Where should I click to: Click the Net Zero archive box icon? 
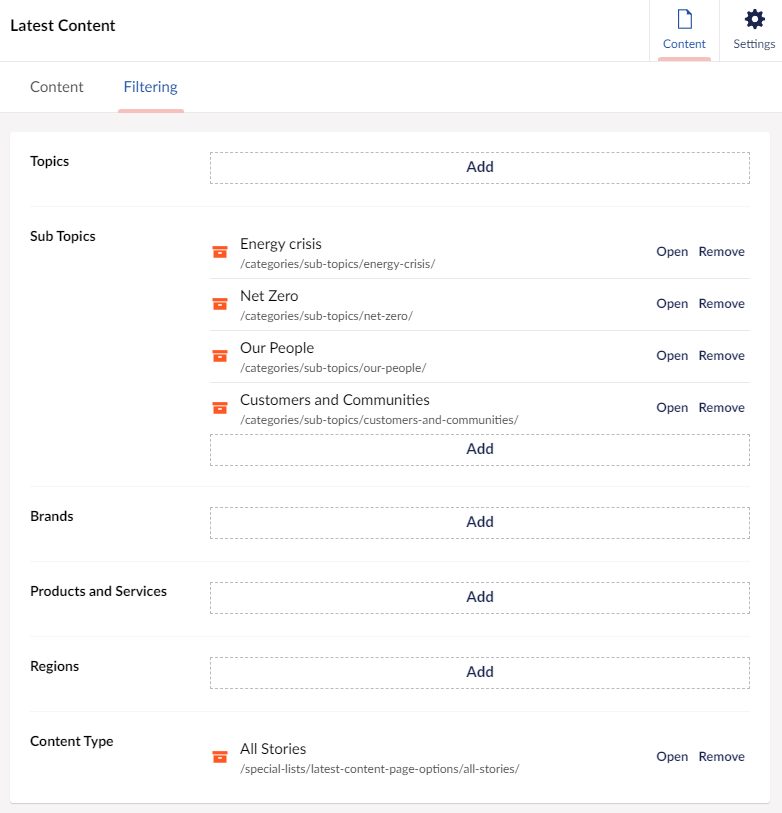click(x=220, y=304)
